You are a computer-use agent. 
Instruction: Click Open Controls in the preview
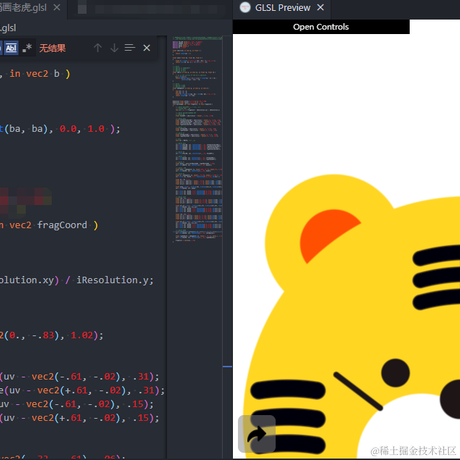tap(321, 27)
